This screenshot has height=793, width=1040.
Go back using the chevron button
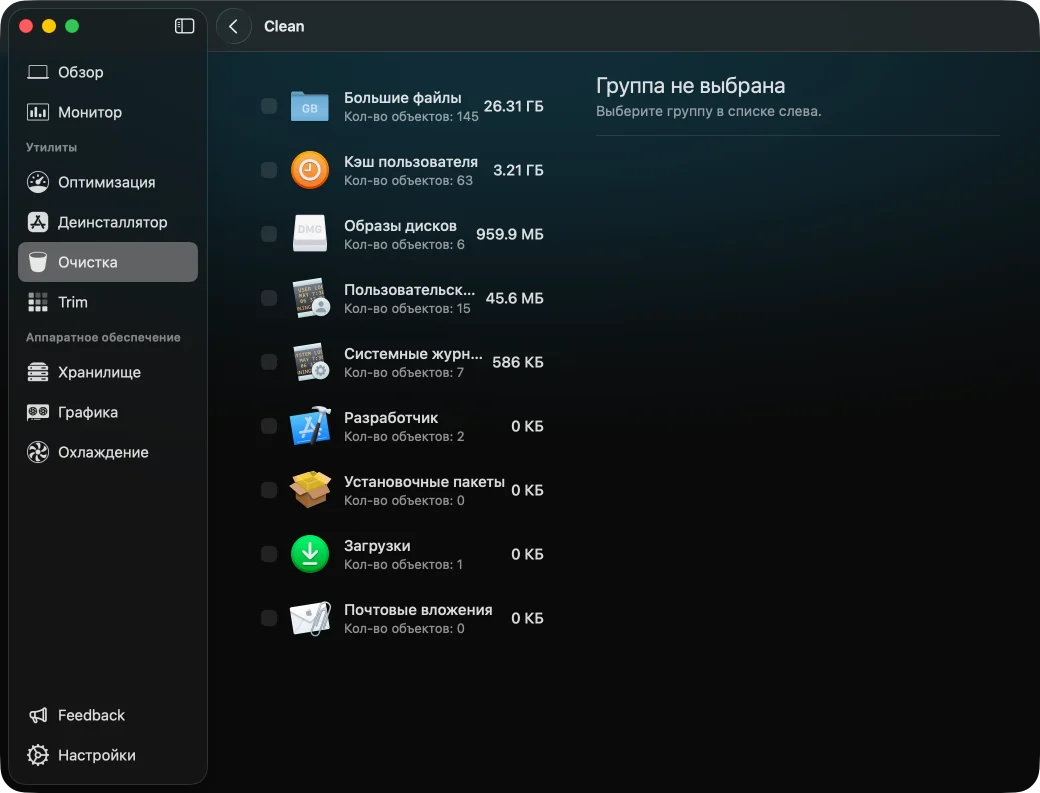pyautogui.click(x=233, y=27)
